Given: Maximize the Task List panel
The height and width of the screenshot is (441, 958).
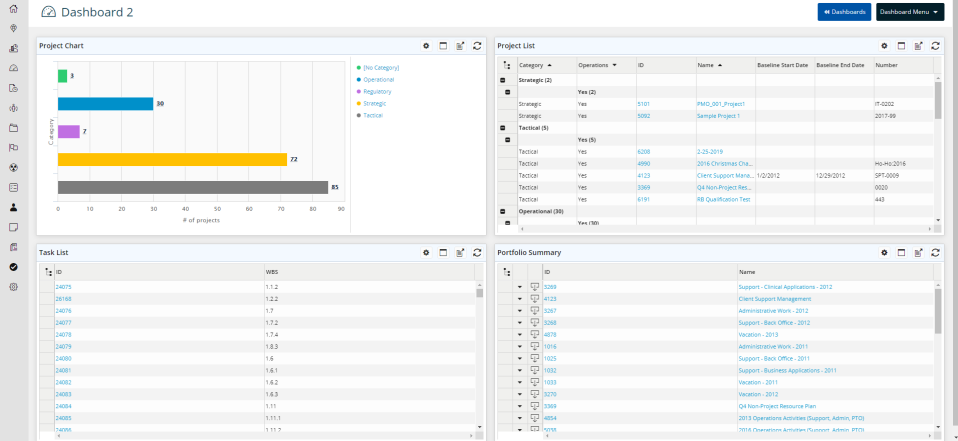Looking at the screenshot, I should tap(442, 253).
